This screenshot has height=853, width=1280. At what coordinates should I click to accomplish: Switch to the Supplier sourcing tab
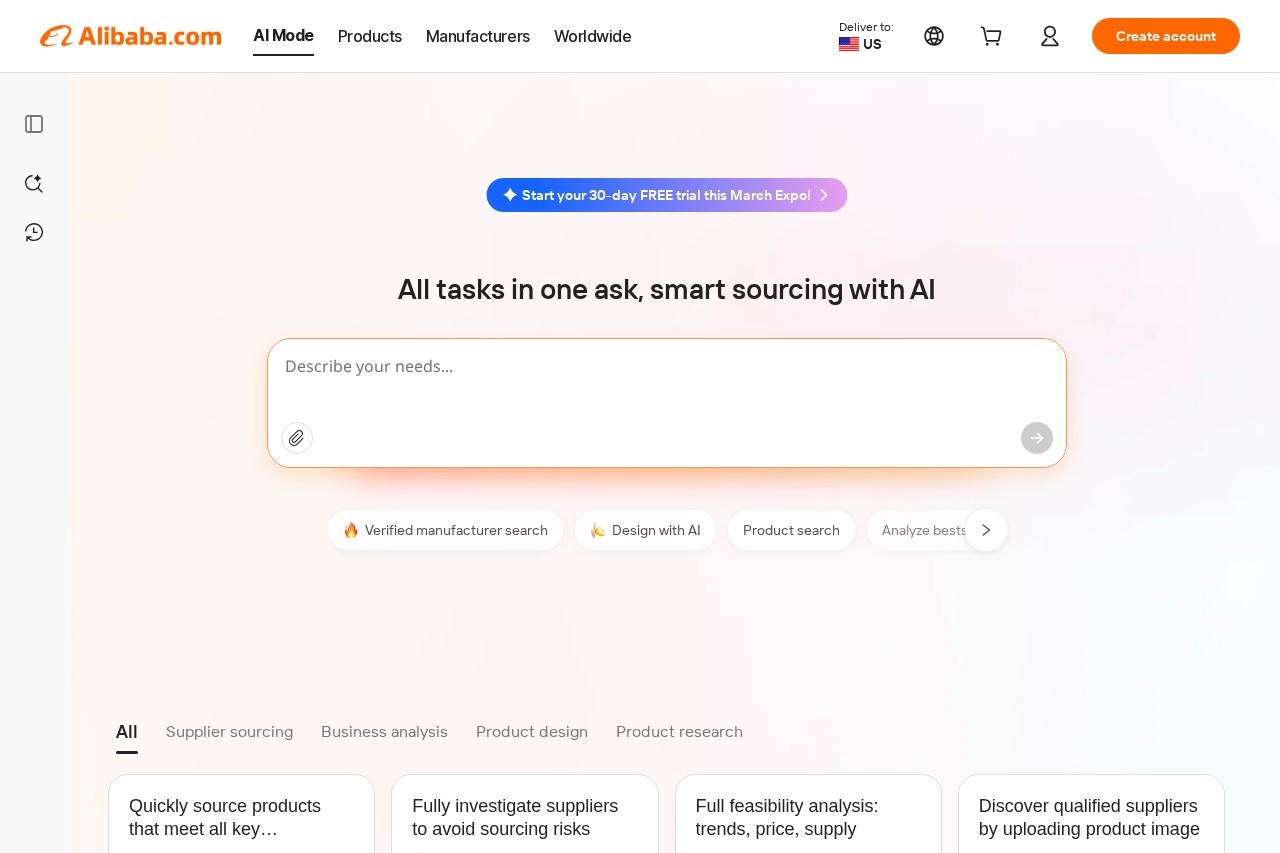pyautogui.click(x=229, y=731)
